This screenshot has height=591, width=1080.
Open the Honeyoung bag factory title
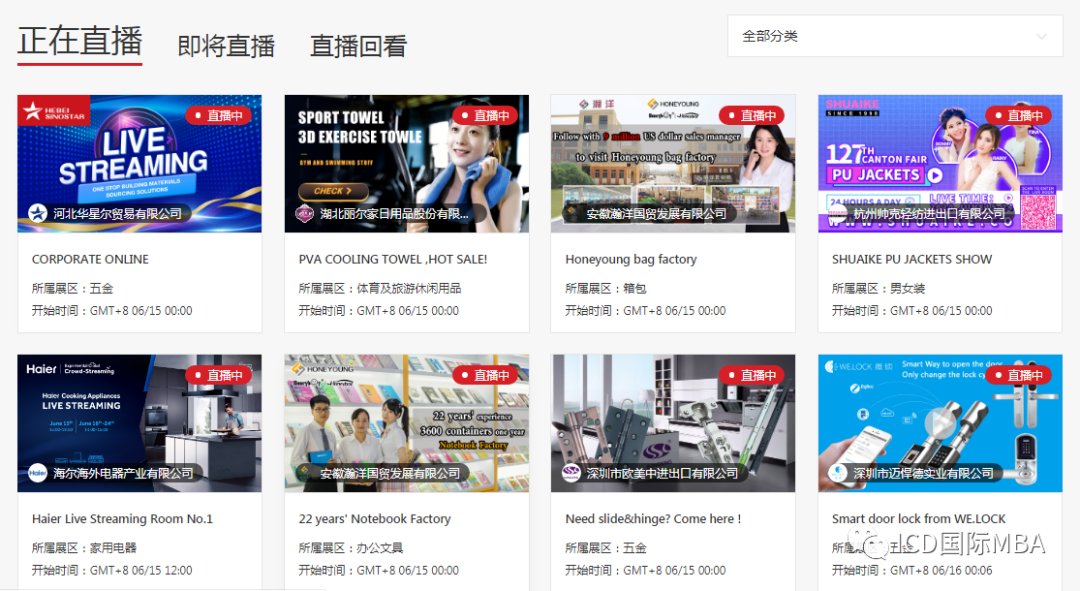pos(631,259)
